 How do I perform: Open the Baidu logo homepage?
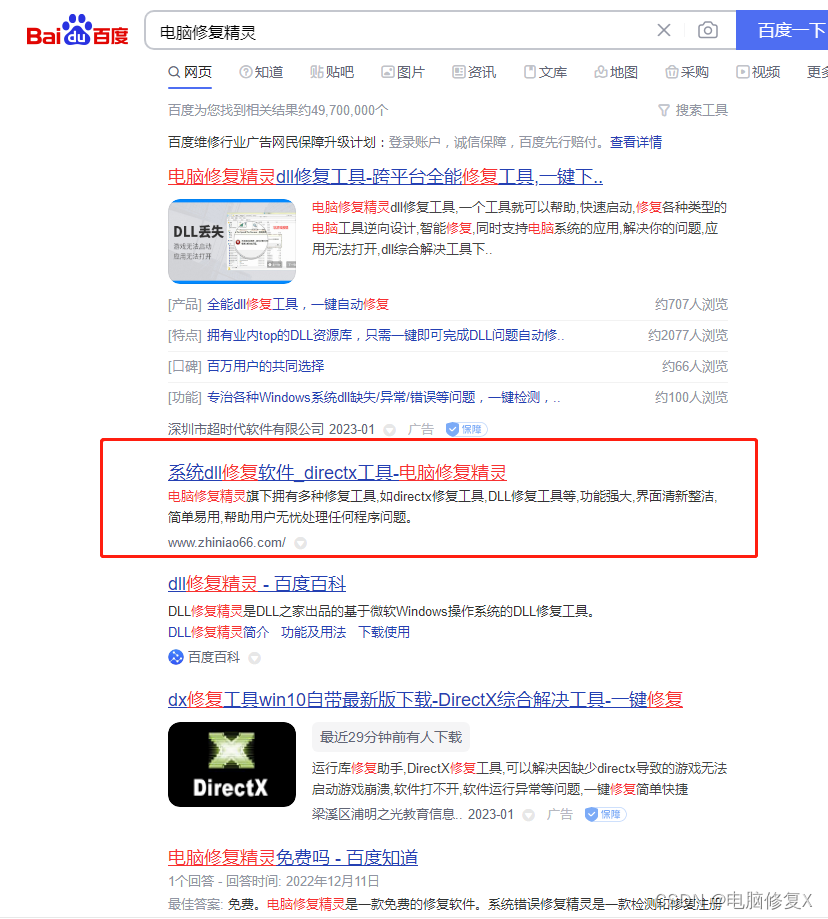(x=77, y=30)
